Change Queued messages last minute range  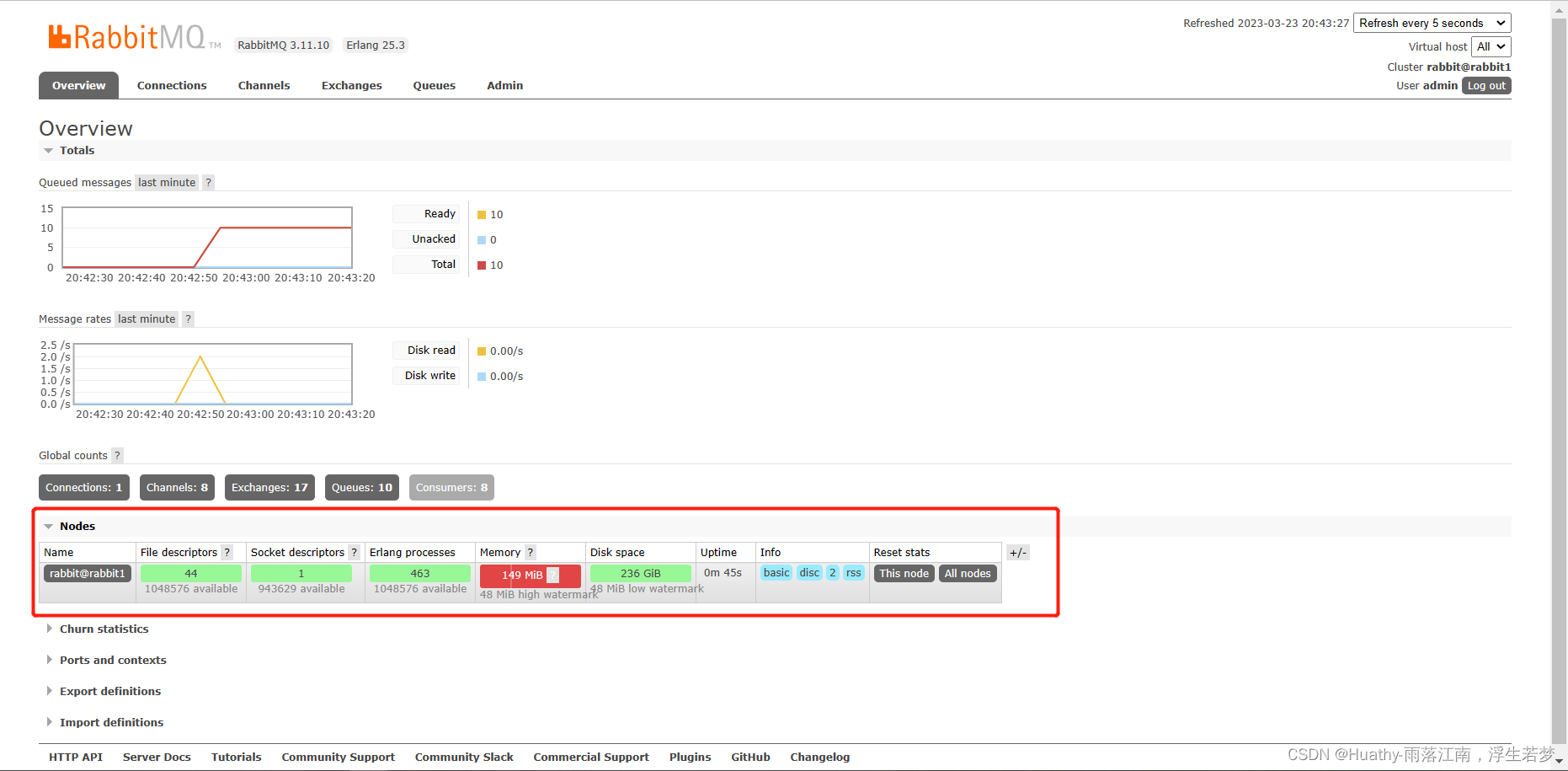(167, 183)
